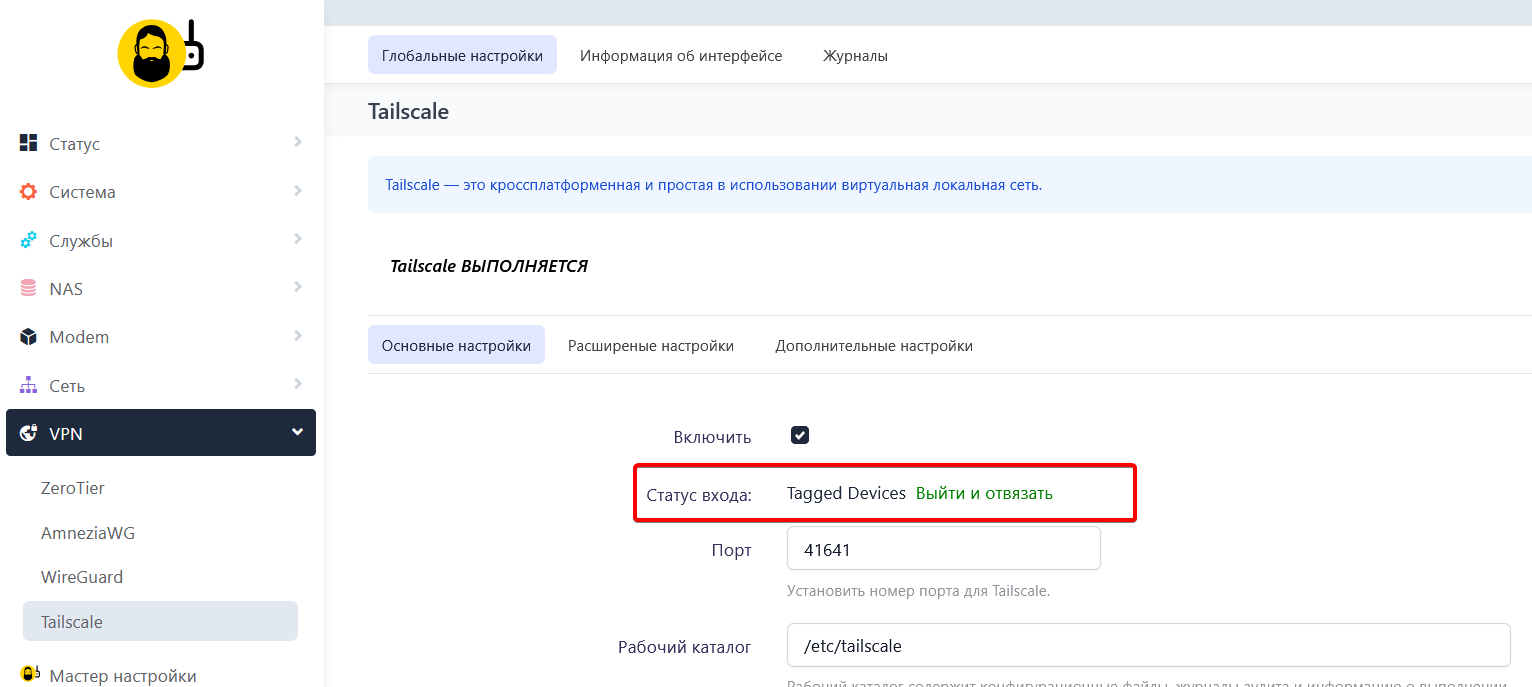Select the Сеть network icon
Screen dimensions: 1532x687
(28, 385)
